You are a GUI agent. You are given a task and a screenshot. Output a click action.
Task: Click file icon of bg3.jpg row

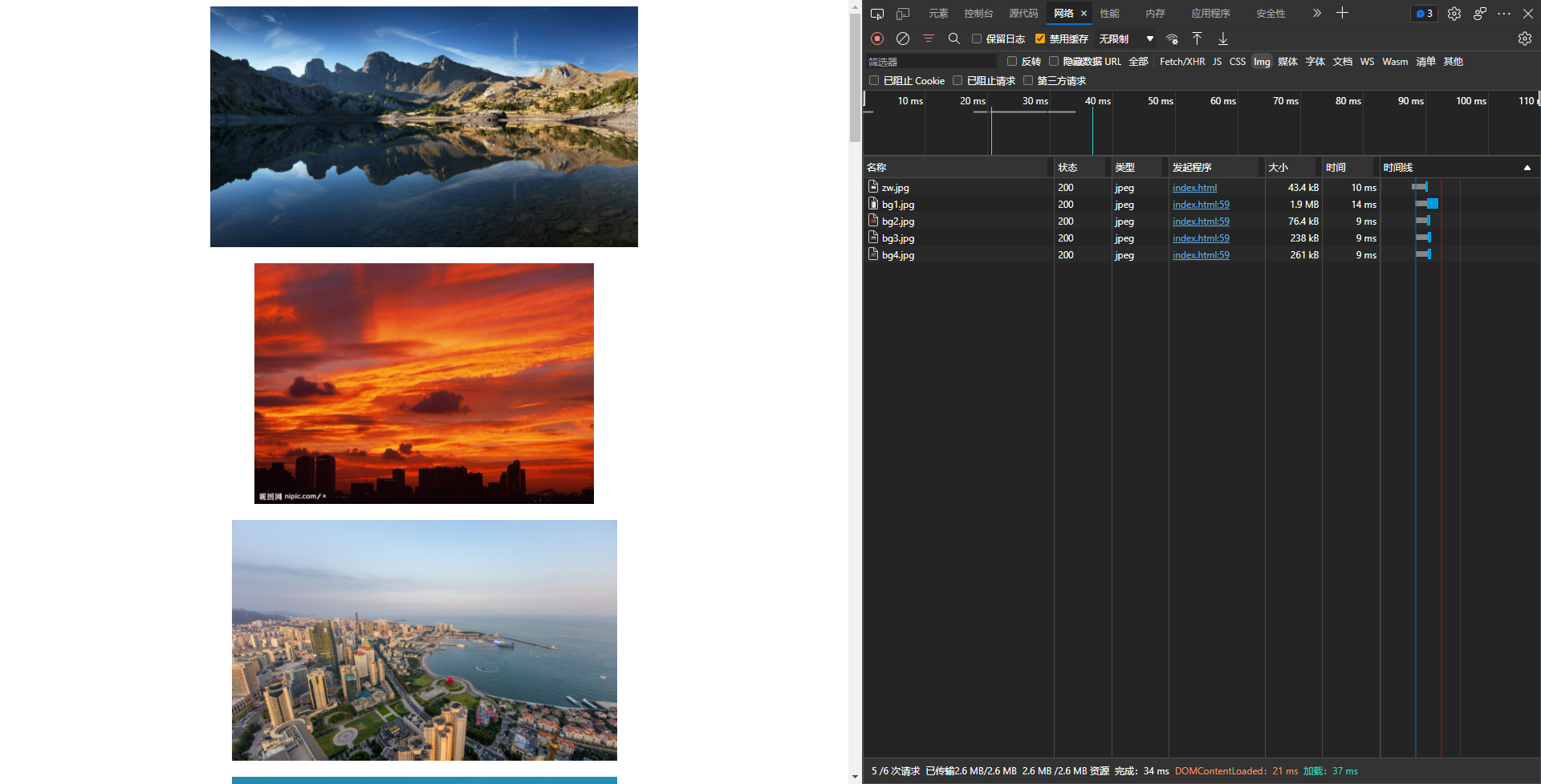tap(873, 238)
